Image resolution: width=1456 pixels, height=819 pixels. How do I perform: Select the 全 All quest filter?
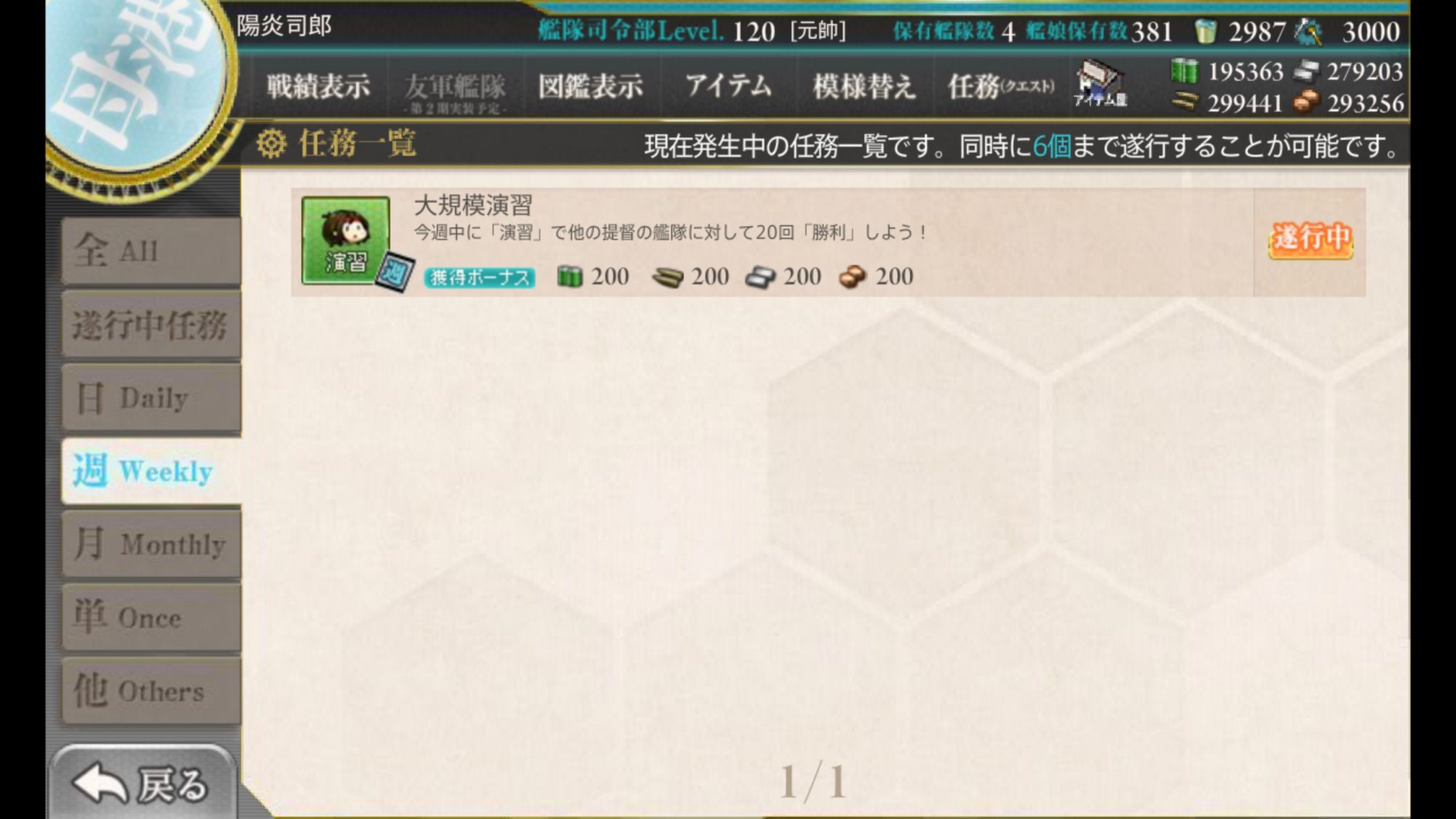click(x=151, y=251)
